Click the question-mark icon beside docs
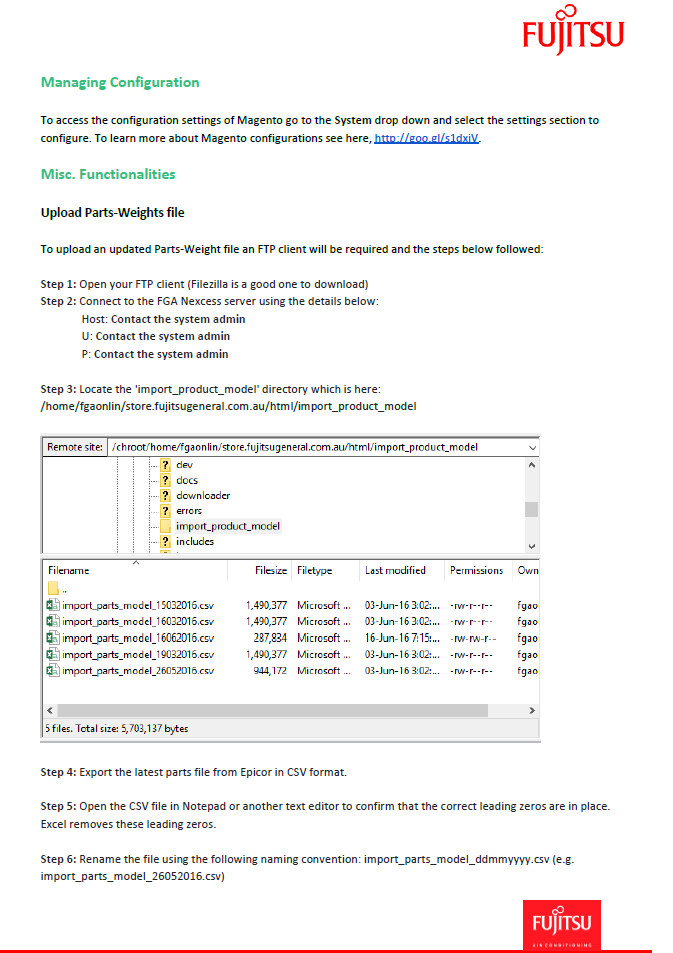Screen dimensions: 673x953 (x=165, y=480)
